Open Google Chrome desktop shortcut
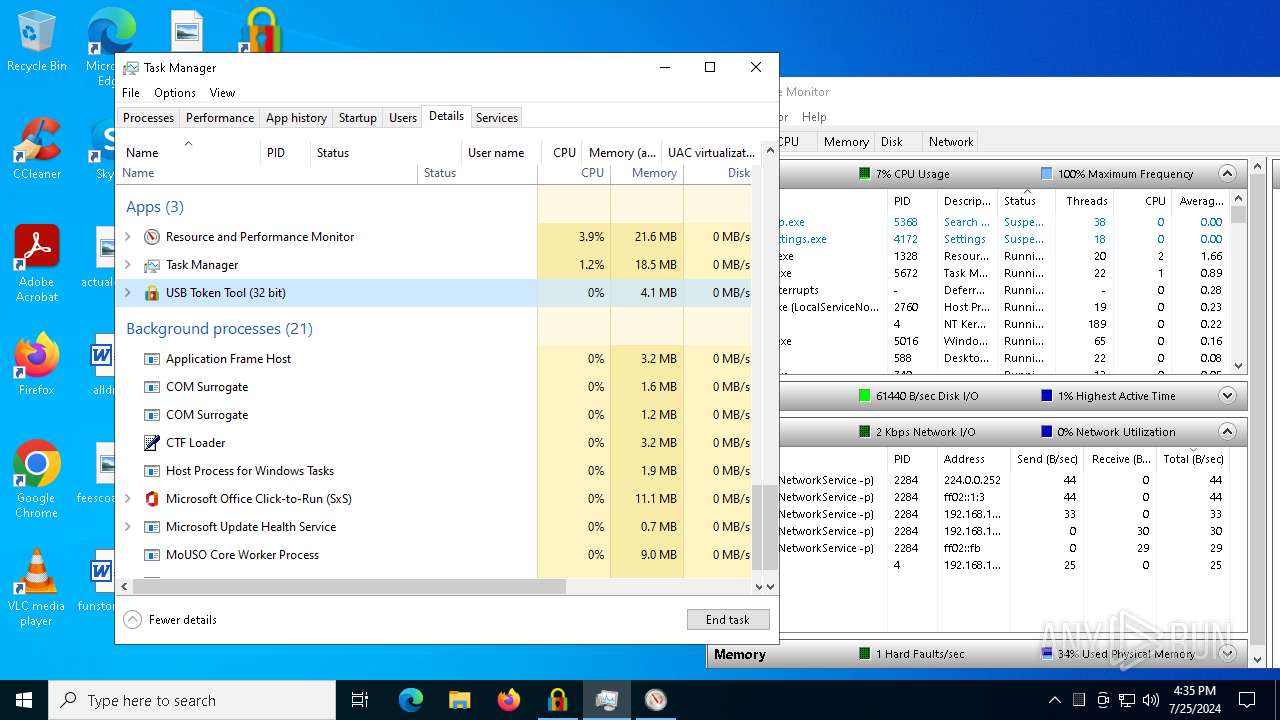Screen dimensions: 1280x720 click(x=37, y=479)
